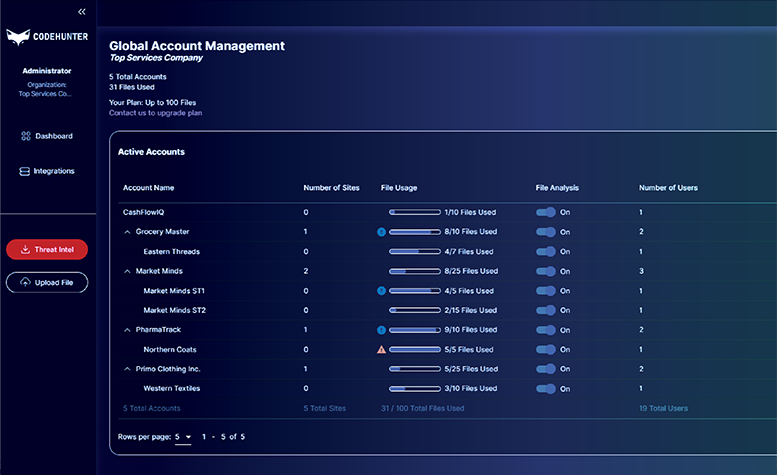Click the 8/25 Files Used text
The width and height of the screenshot is (777, 475).
[471, 271]
